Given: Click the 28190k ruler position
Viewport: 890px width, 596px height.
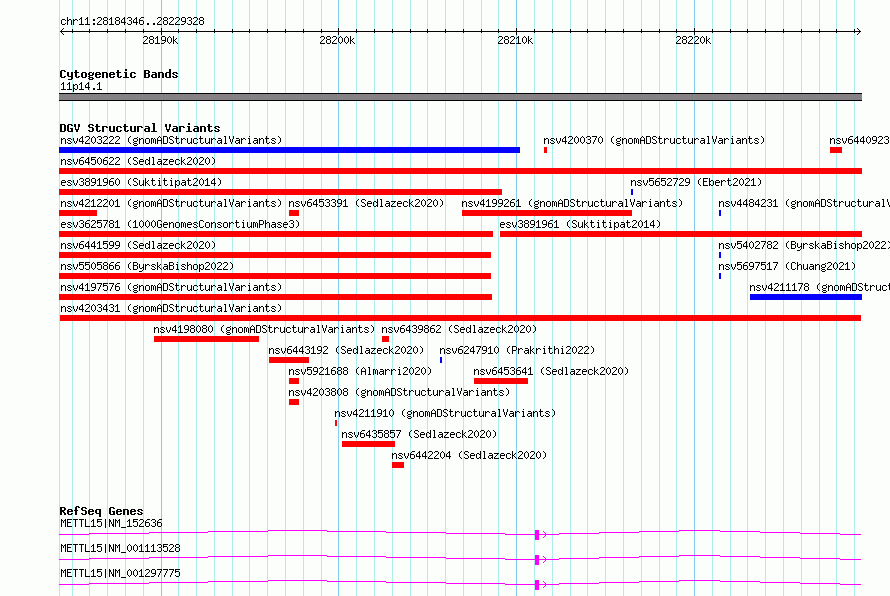Looking at the screenshot, I should 160,40.
